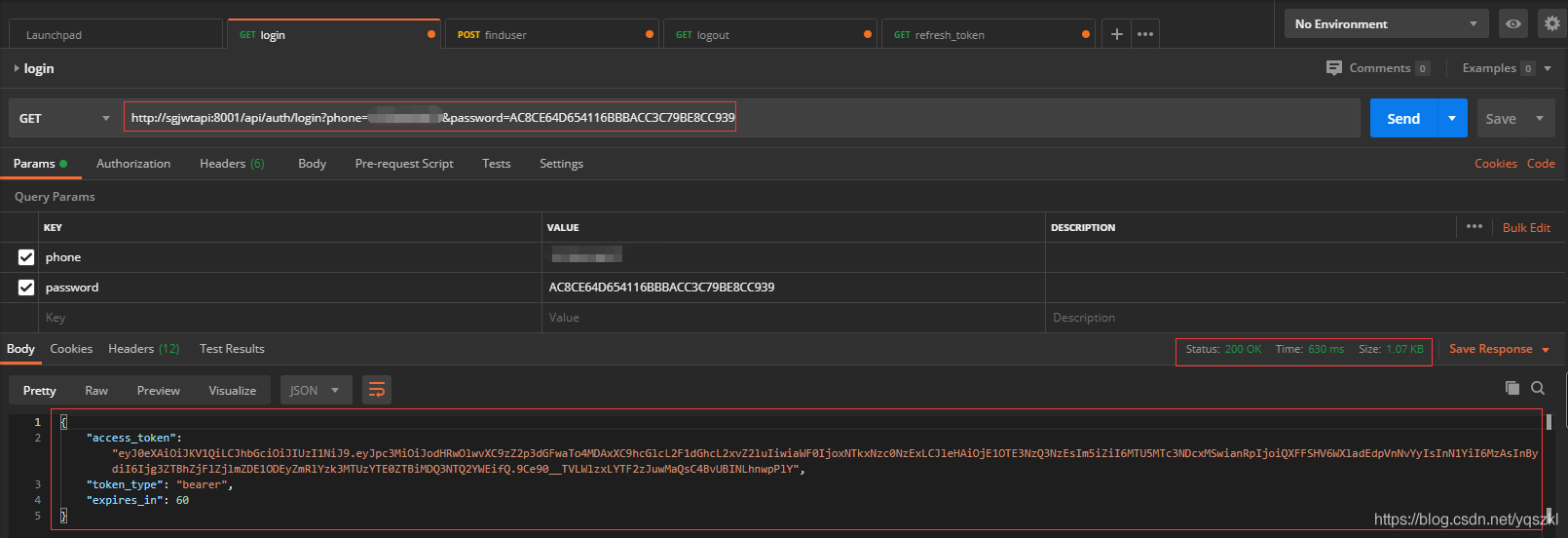Uncheck the phone query parameter
This screenshot has height=538, width=1568.
pos(26,257)
